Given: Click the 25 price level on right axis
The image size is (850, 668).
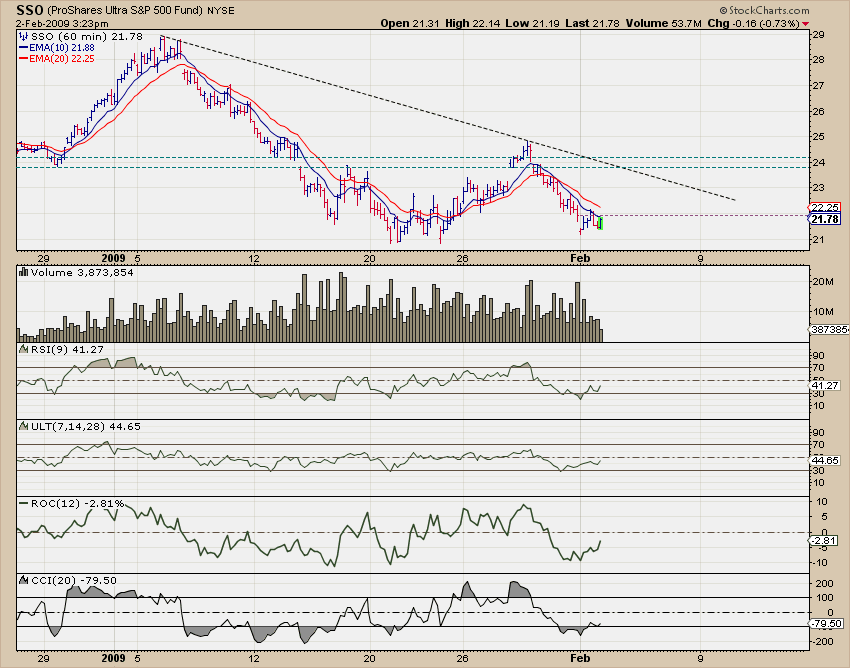Looking at the screenshot, I should tap(819, 137).
